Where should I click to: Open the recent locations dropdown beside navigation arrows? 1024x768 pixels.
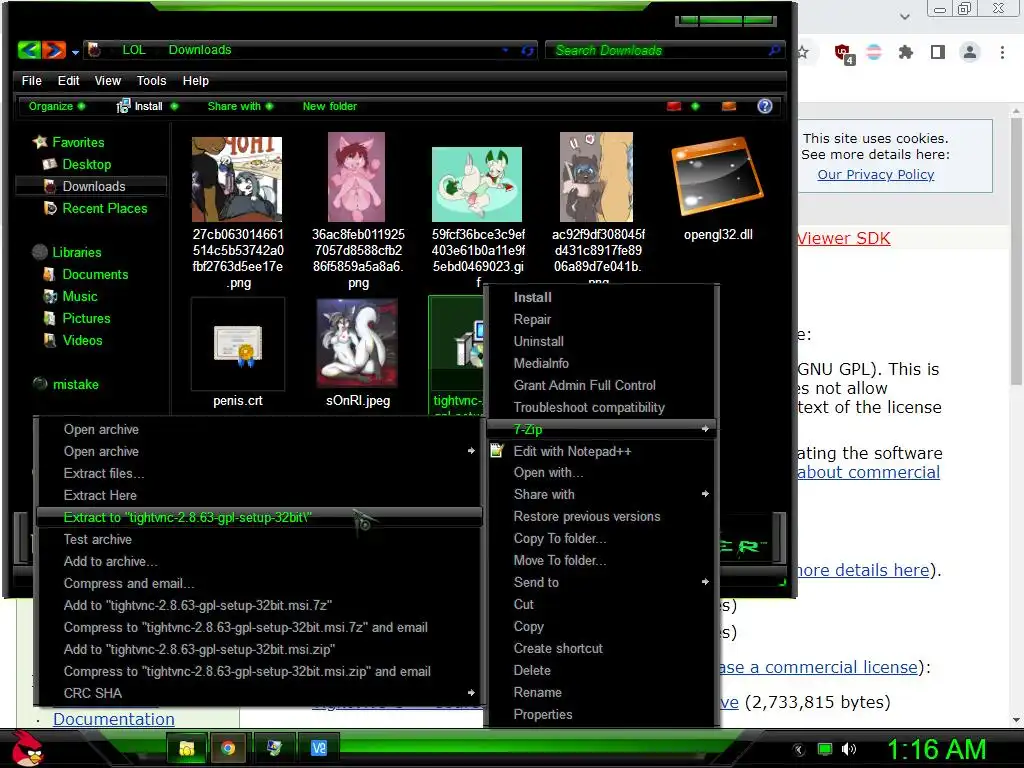pyautogui.click(x=76, y=52)
